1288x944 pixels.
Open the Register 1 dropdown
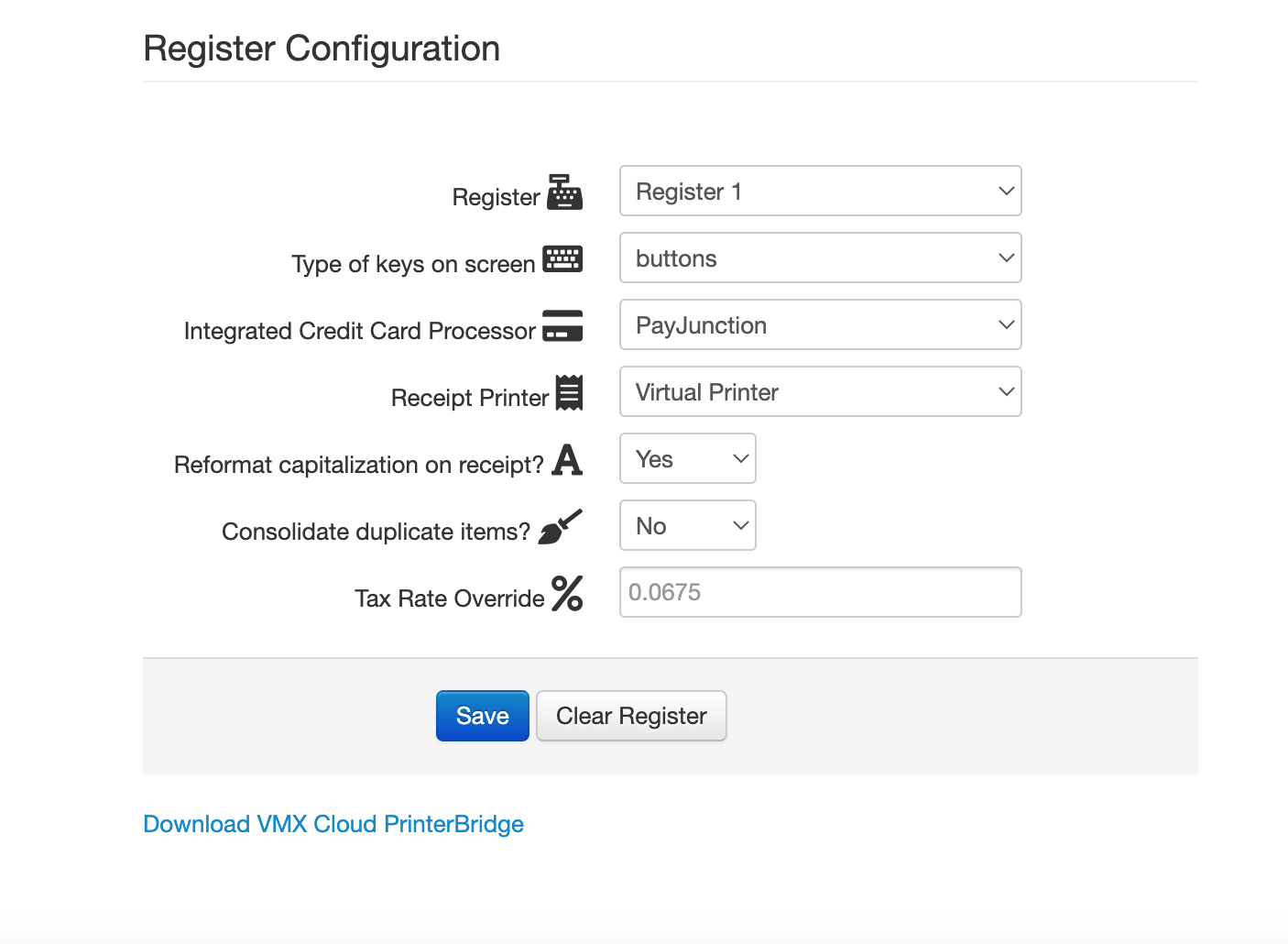click(820, 192)
